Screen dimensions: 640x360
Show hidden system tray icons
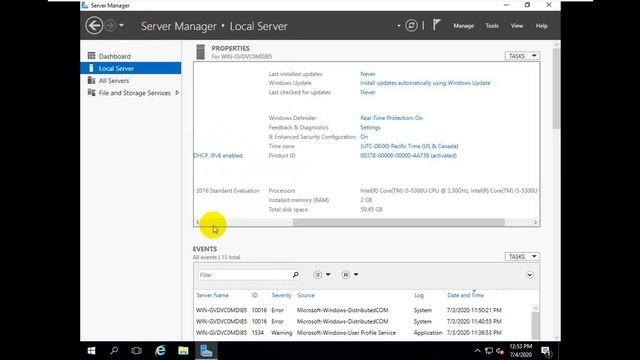[477, 351]
